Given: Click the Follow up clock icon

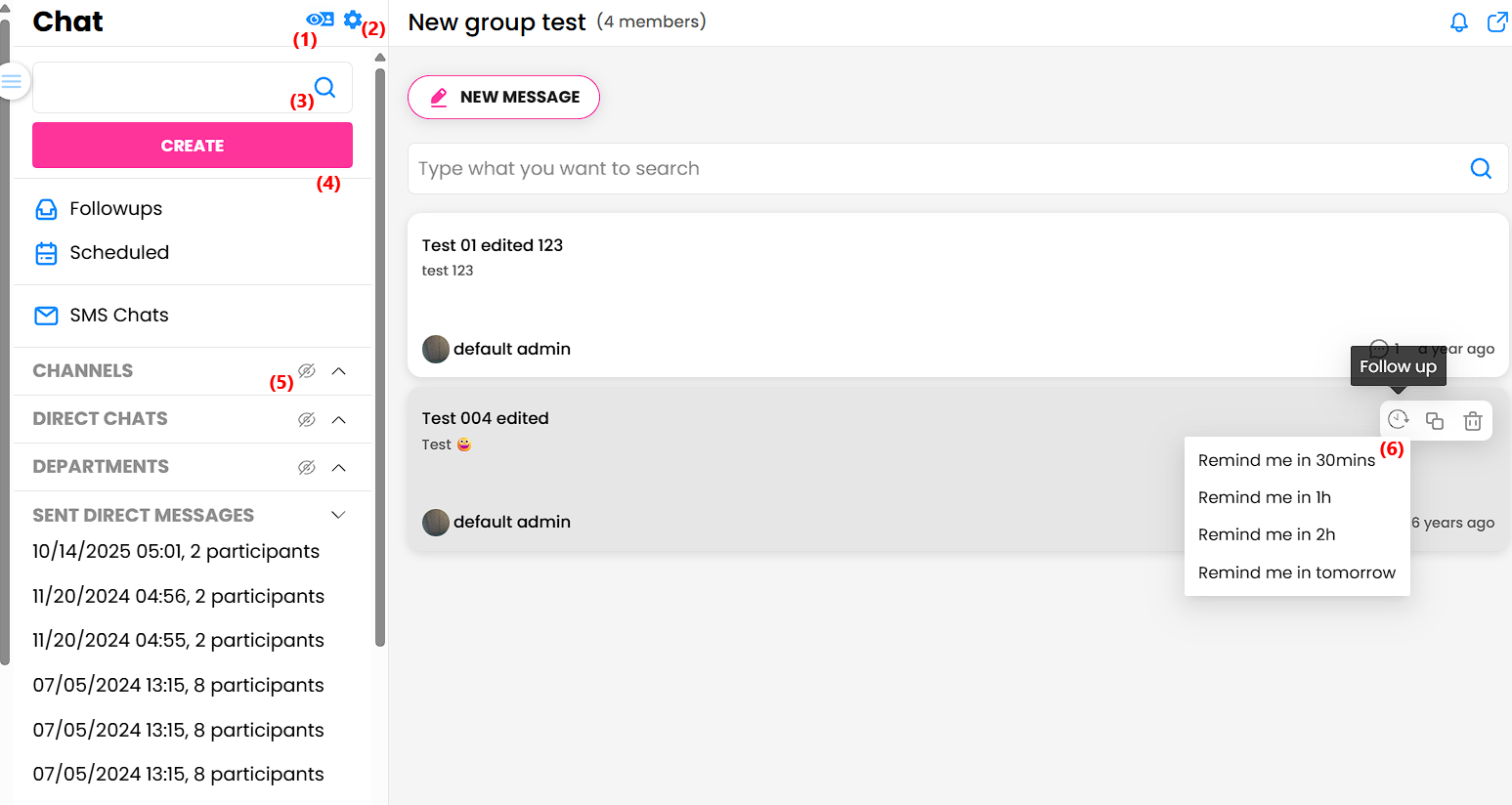Looking at the screenshot, I should click(x=1398, y=420).
